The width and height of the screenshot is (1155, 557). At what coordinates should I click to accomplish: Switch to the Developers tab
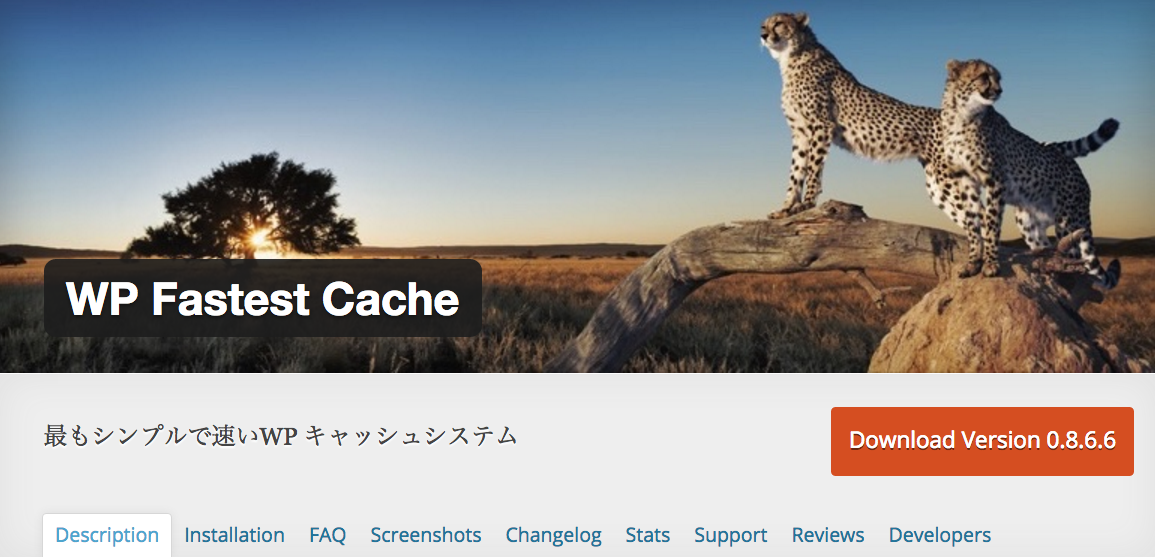pos(940,535)
